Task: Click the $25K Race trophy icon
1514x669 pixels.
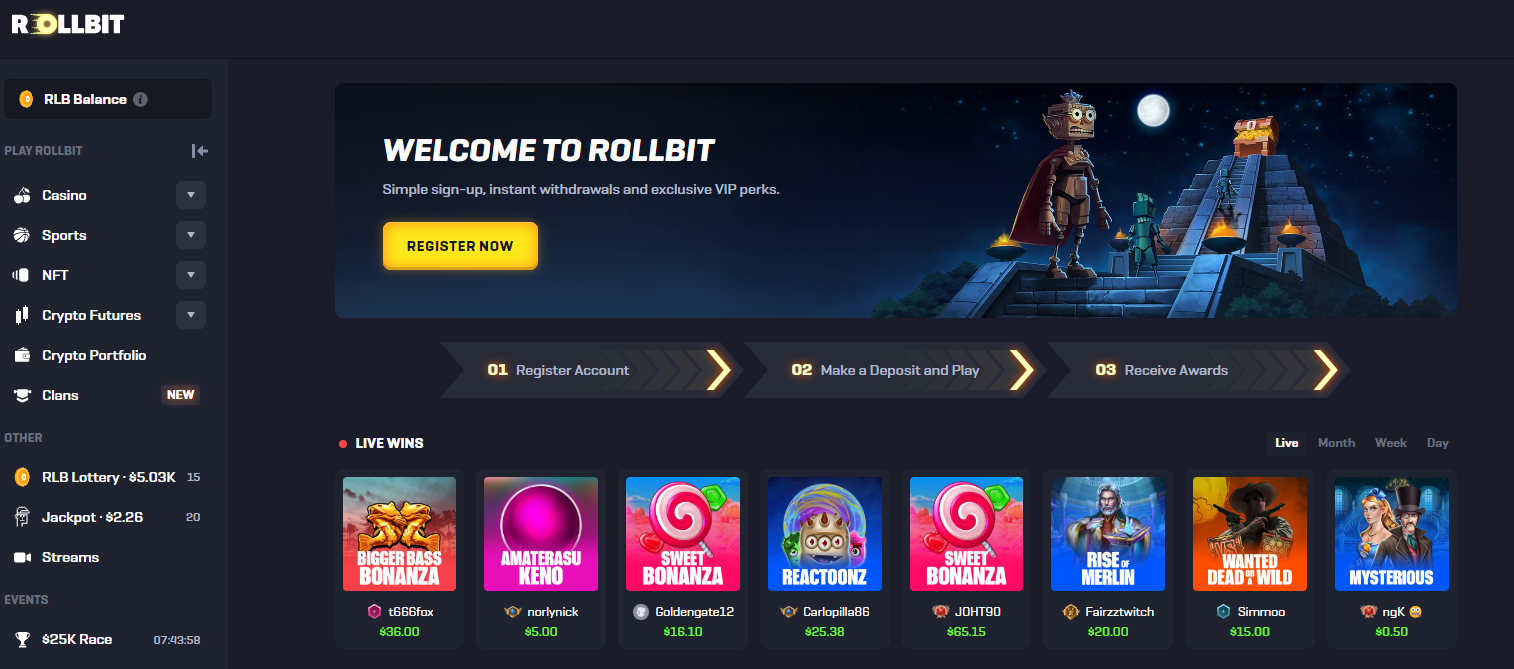Action: [x=22, y=639]
